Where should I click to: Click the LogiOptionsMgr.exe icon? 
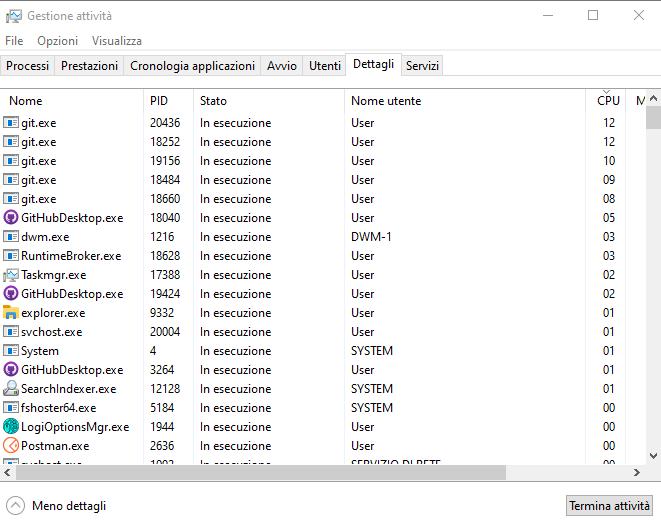[x=11, y=427]
